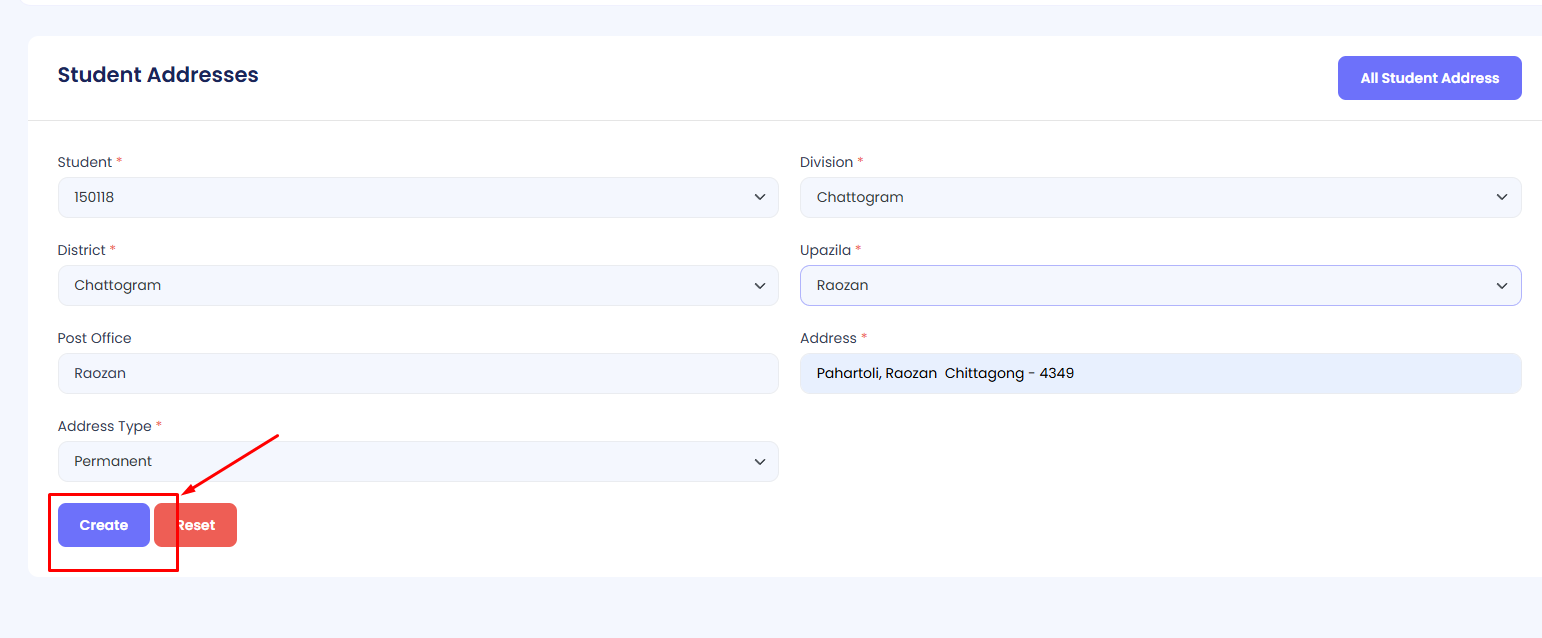This screenshot has height=638, width=1542.
Task: Click the Address Type chevron arrow
Action: (x=759, y=462)
